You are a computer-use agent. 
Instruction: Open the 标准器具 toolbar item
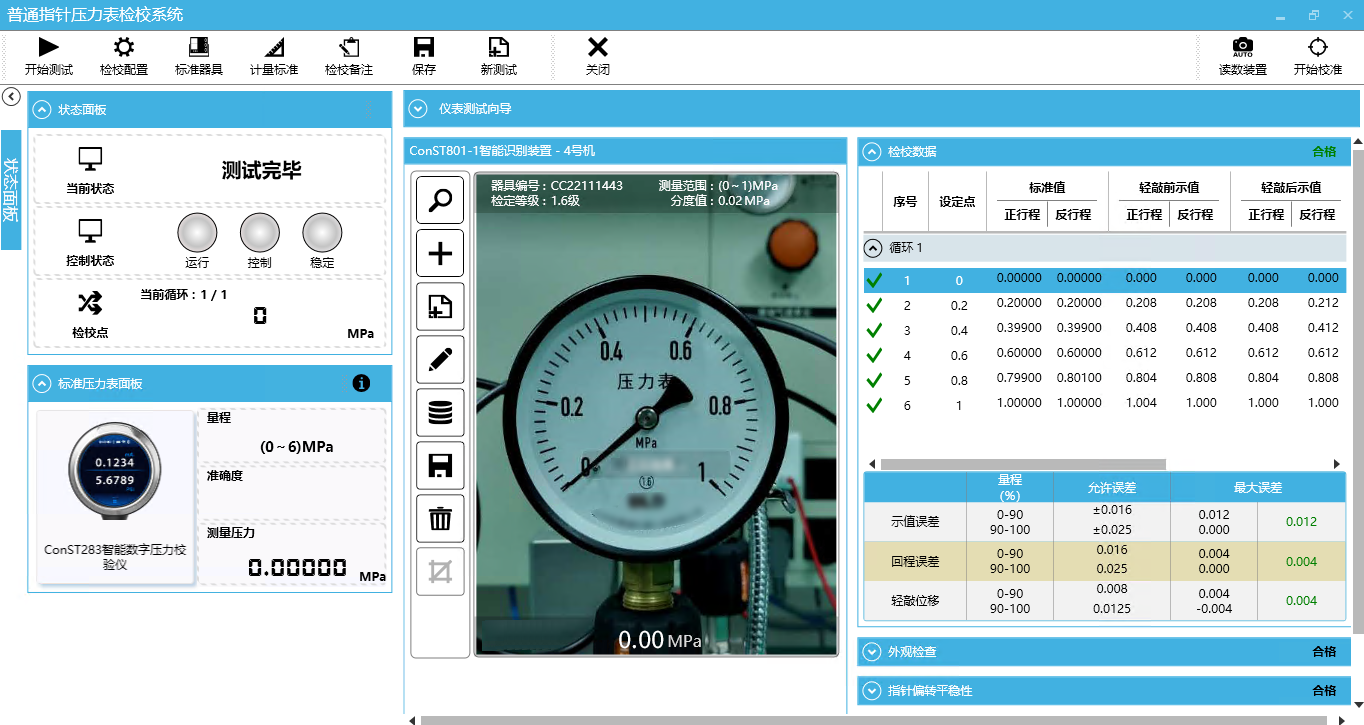click(x=198, y=47)
